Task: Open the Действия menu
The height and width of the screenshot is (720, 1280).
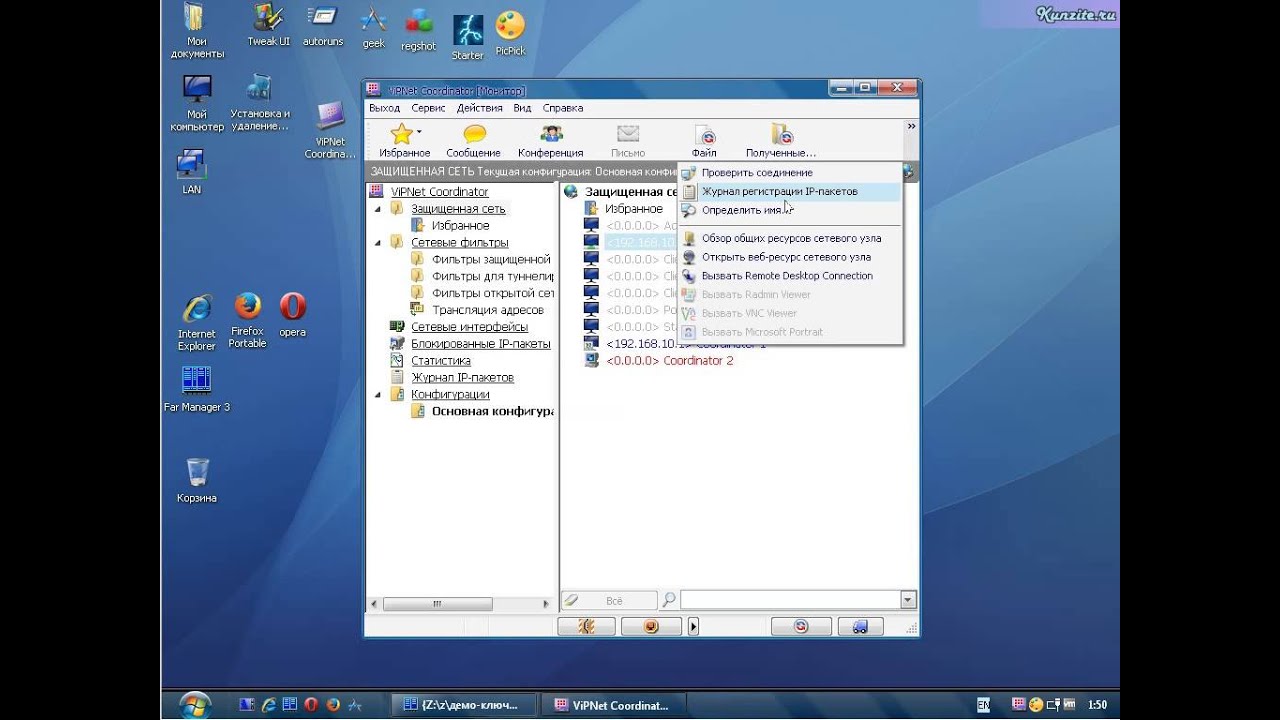Action: (x=479, y=108)
